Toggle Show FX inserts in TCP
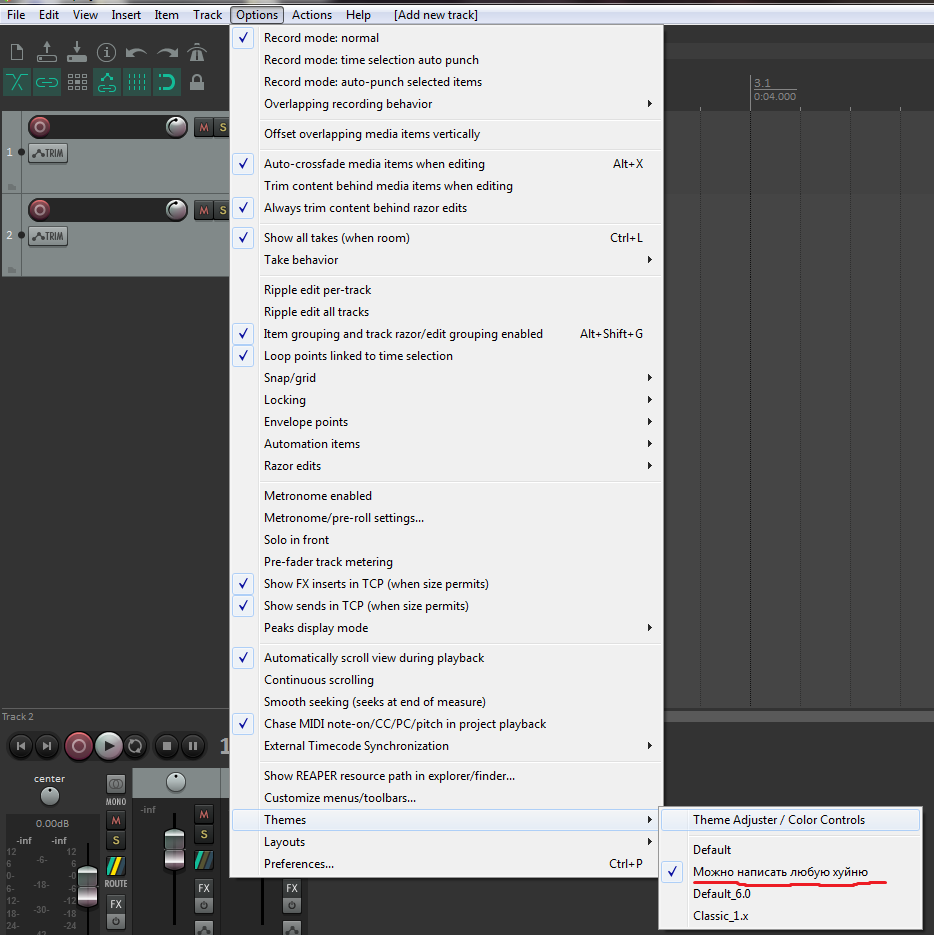Screen dimensions: 934x935 [446, 584]
